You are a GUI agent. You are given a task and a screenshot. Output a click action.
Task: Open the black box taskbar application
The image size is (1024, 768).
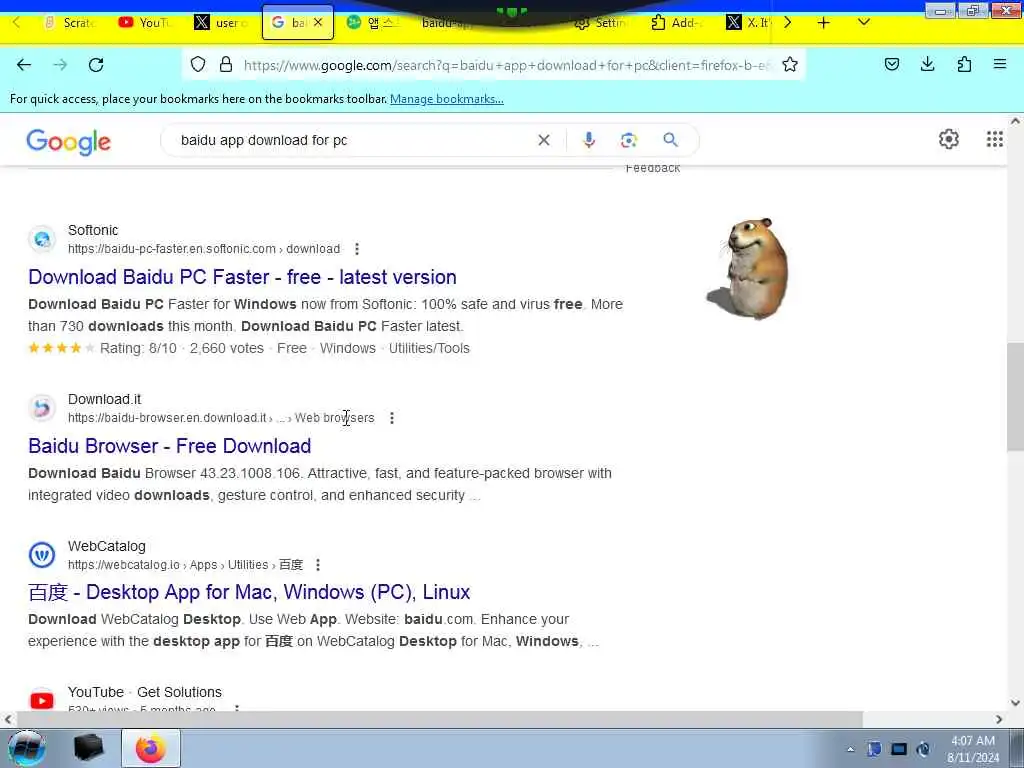coord(89,748)
